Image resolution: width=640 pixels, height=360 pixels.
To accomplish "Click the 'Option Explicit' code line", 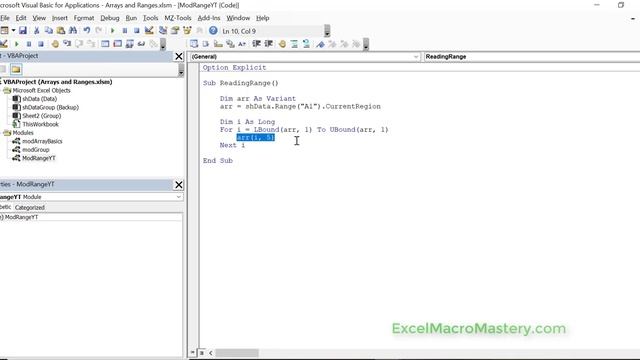I will tap(234, 67).
